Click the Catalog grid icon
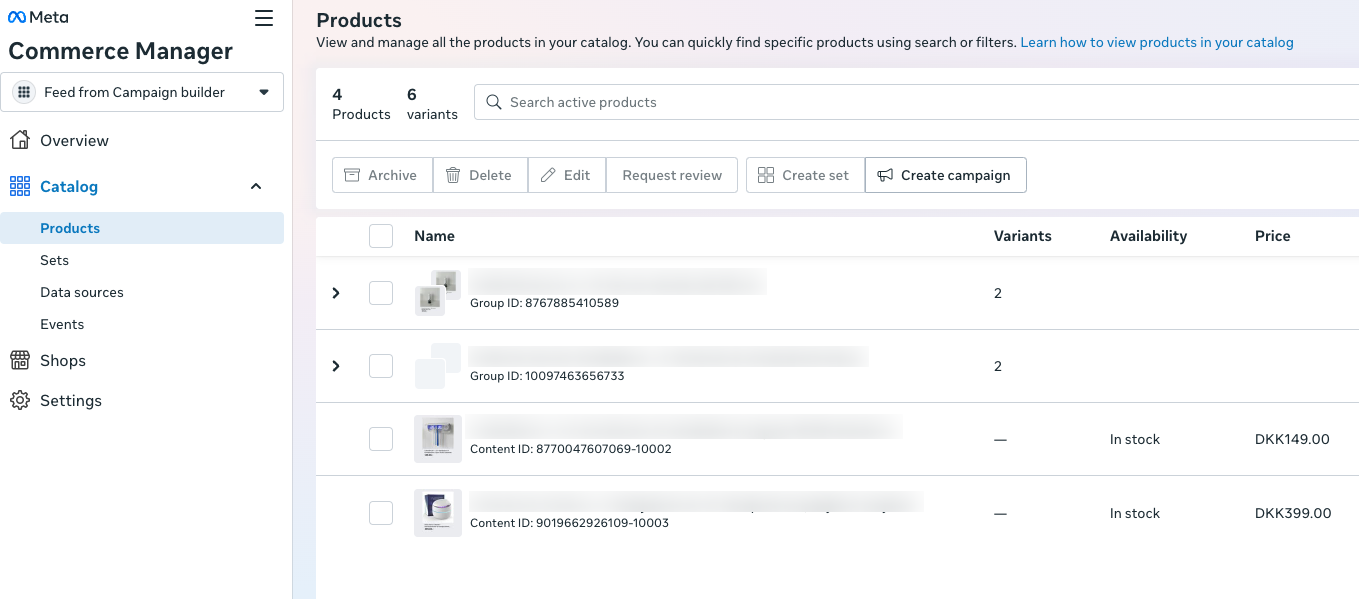Image resolution: width=1359 pixels, height=599 pixels. coord(19,186)
